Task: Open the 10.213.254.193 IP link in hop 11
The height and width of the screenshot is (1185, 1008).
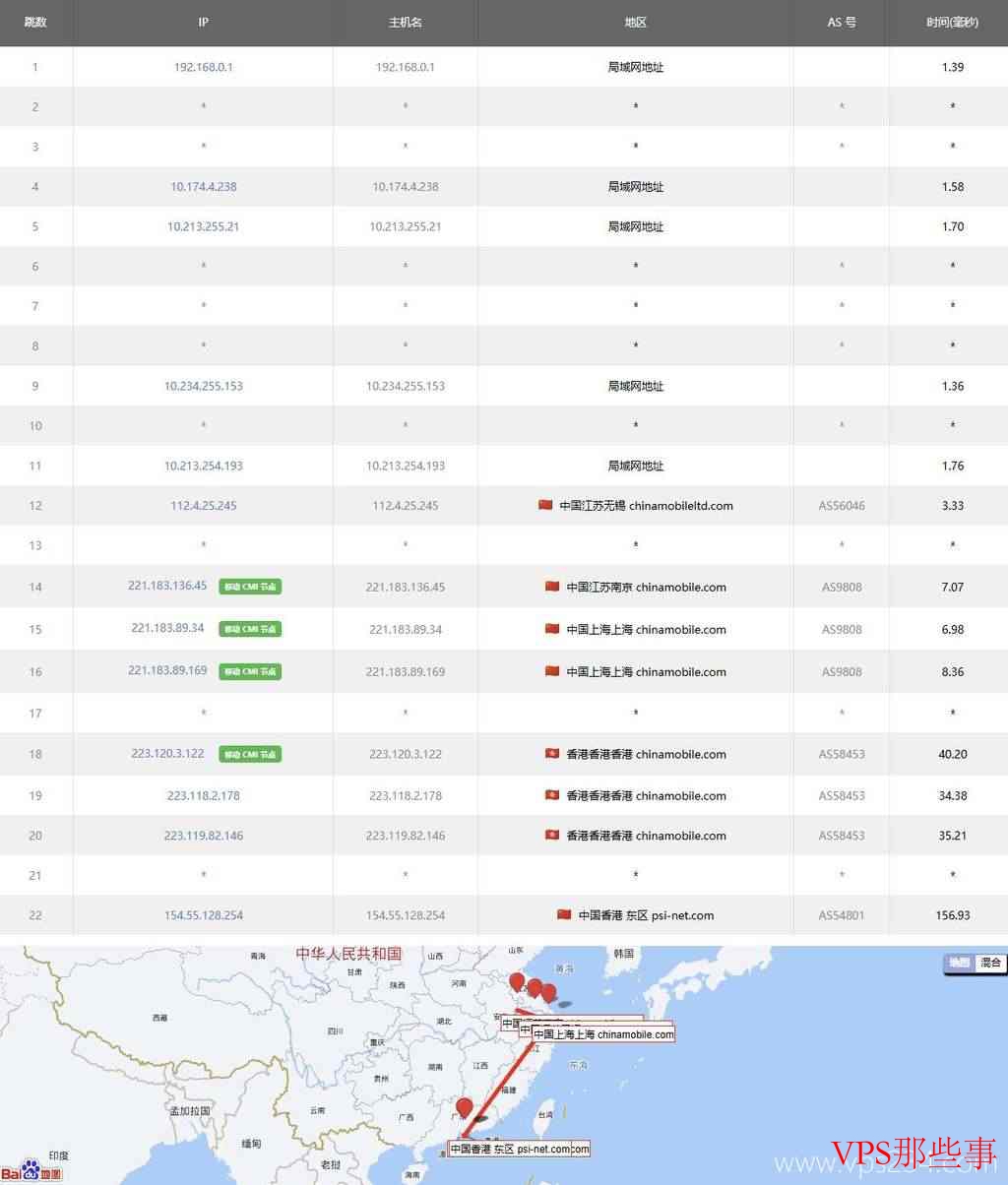Action: (x=203, y=466)
